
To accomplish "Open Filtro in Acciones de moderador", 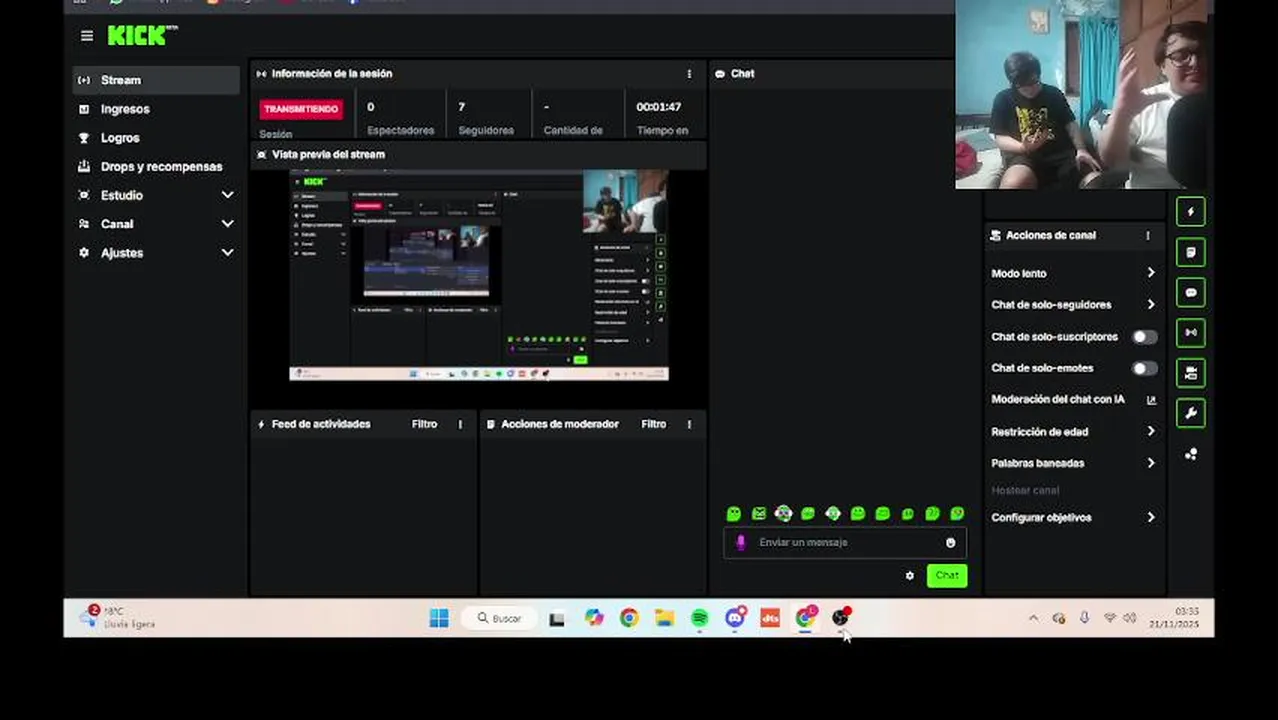I will pyautogui.click(x=653, y=424).
